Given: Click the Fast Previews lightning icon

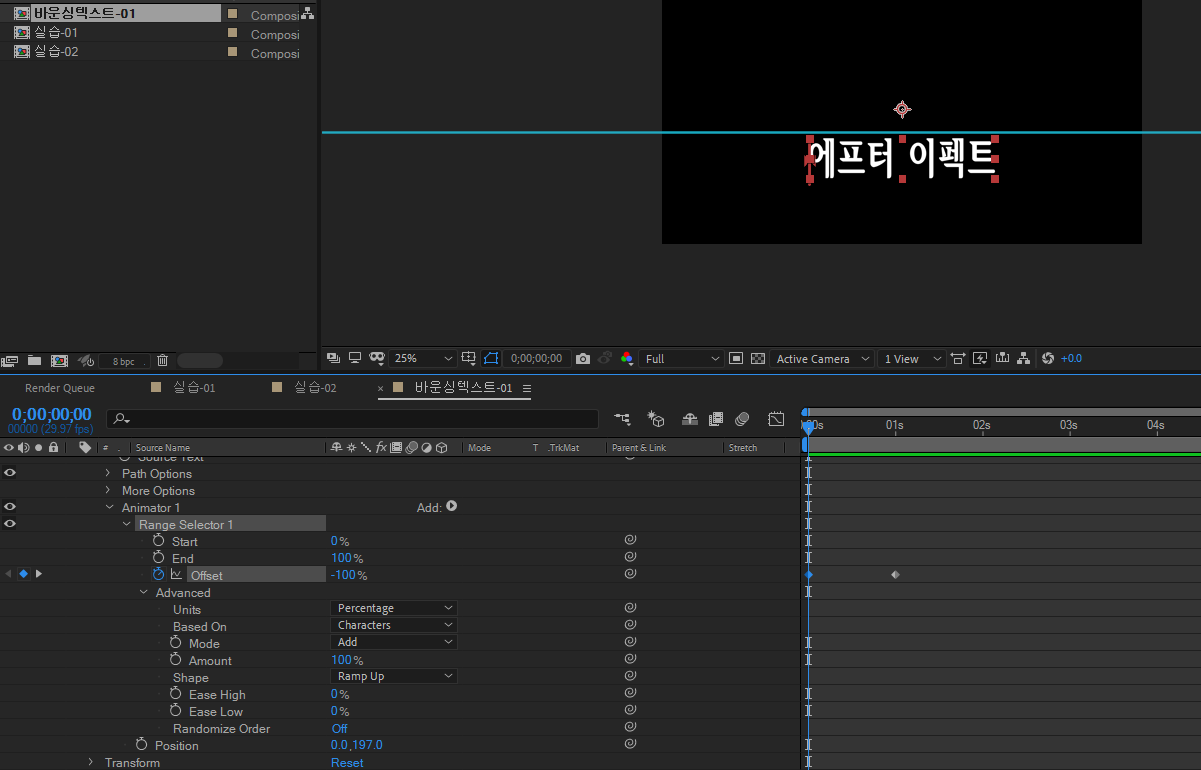Looking at the screenshot, I should (980, 358).
